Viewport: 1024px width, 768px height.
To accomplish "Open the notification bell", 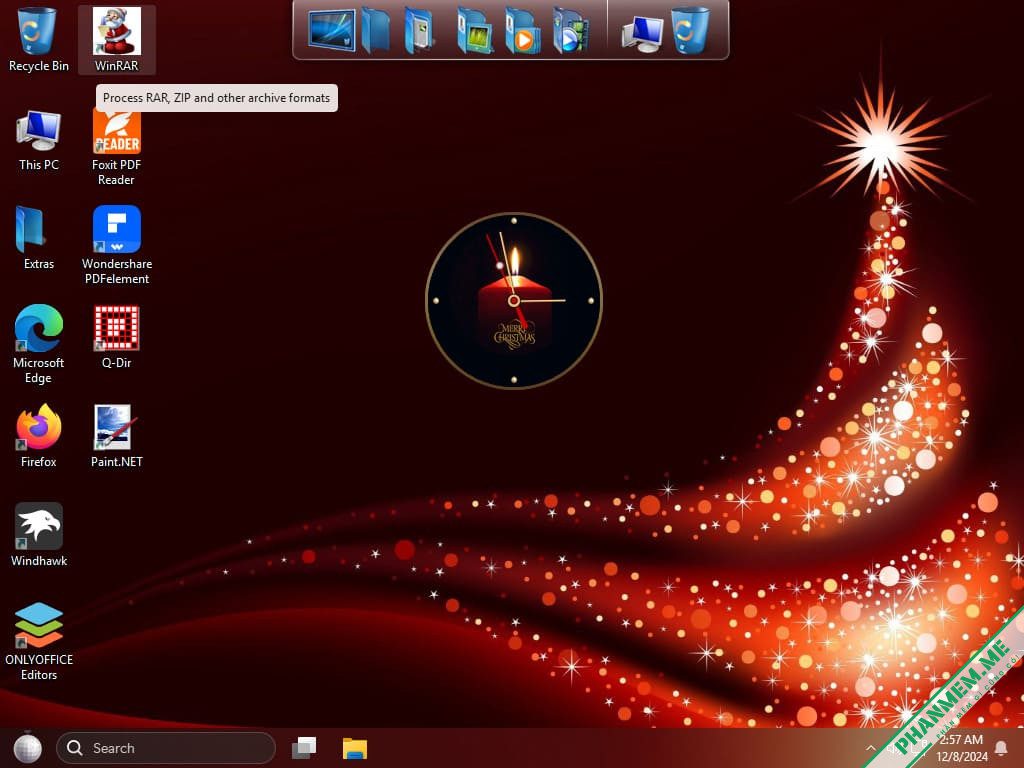I will (1001, 748).
